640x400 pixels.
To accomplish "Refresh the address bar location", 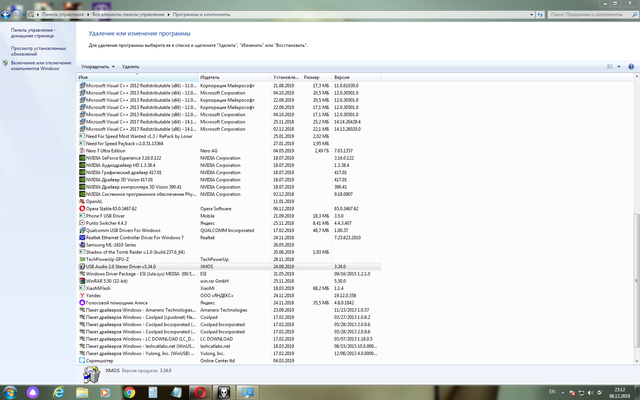I will tap(540, 14).
